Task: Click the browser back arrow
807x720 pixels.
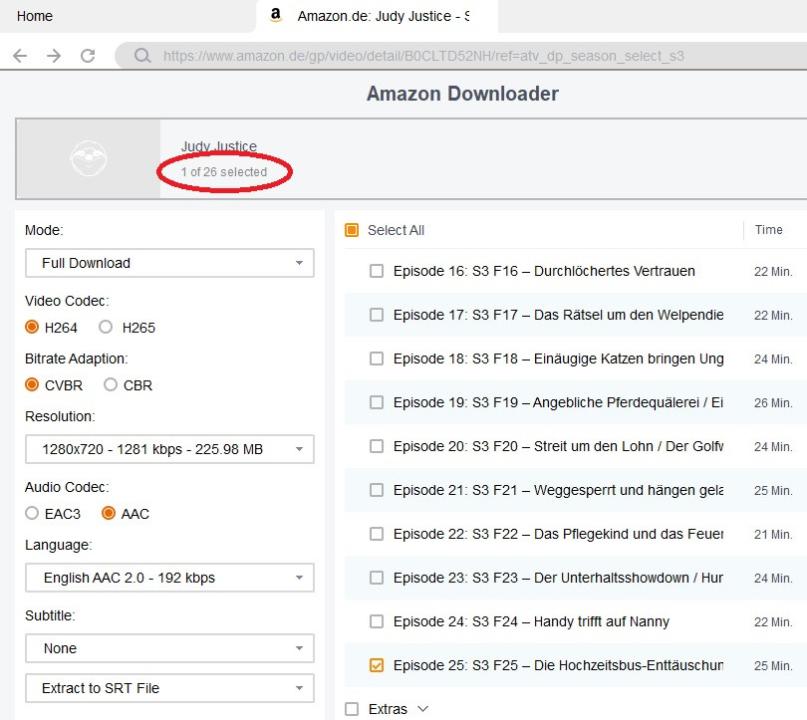Action: [20, 56]
